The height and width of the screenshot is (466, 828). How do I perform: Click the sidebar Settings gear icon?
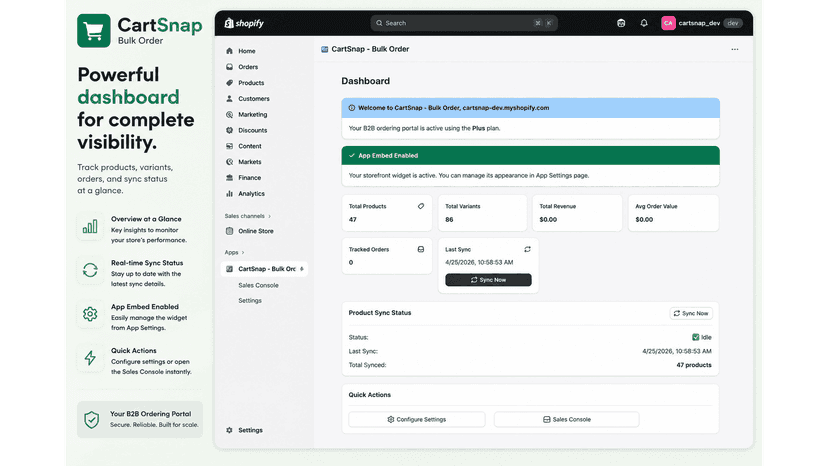[x=229, y=430]
